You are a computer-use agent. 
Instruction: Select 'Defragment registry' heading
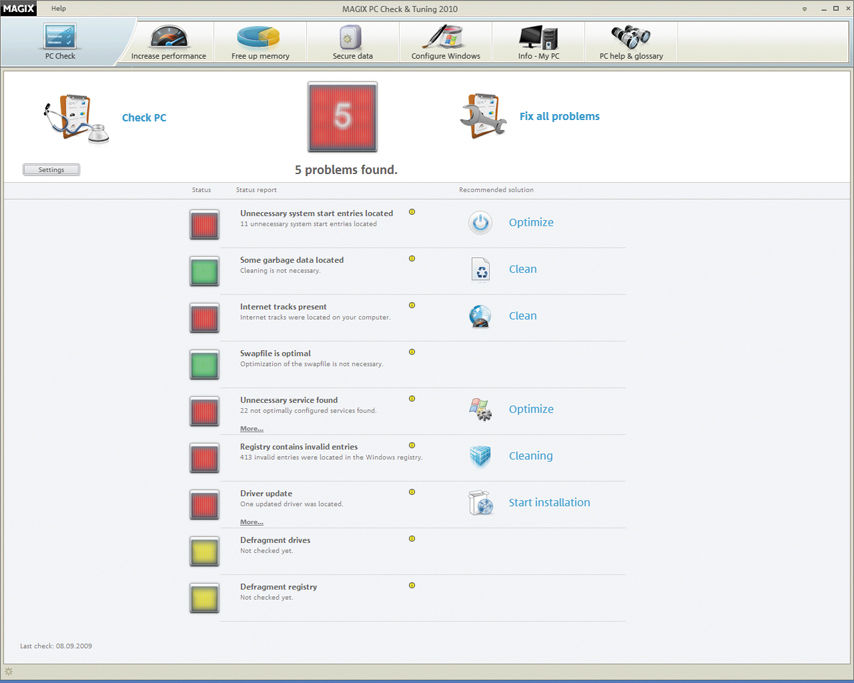278,587
